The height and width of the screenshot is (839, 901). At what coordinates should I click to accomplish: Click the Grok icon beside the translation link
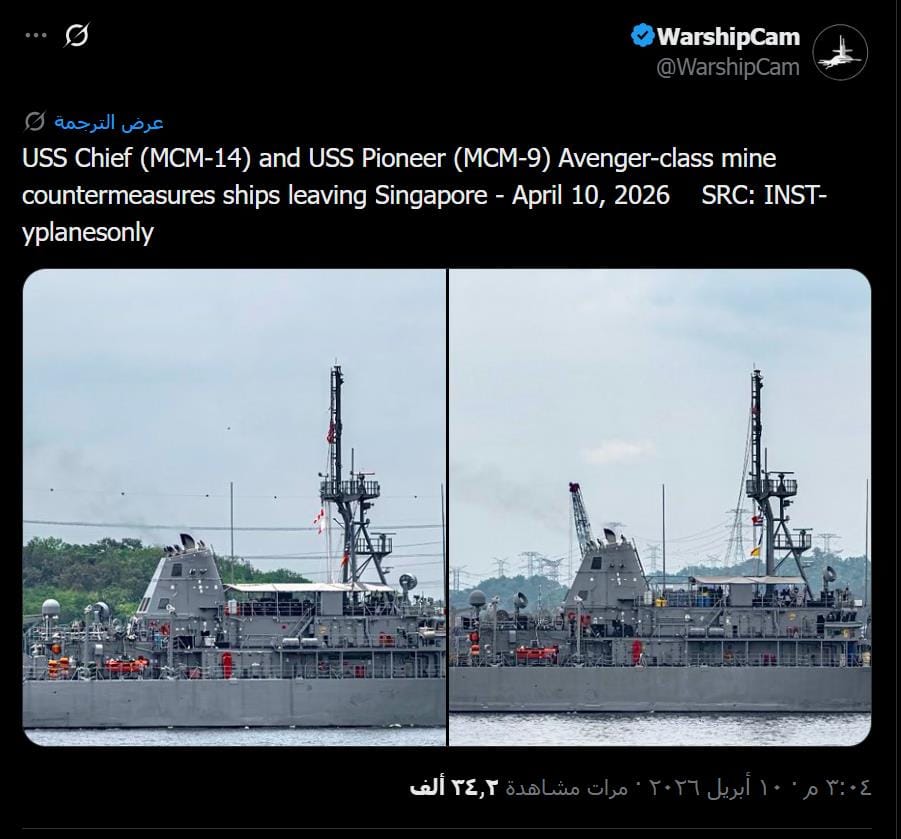click(x=34, y=122)
